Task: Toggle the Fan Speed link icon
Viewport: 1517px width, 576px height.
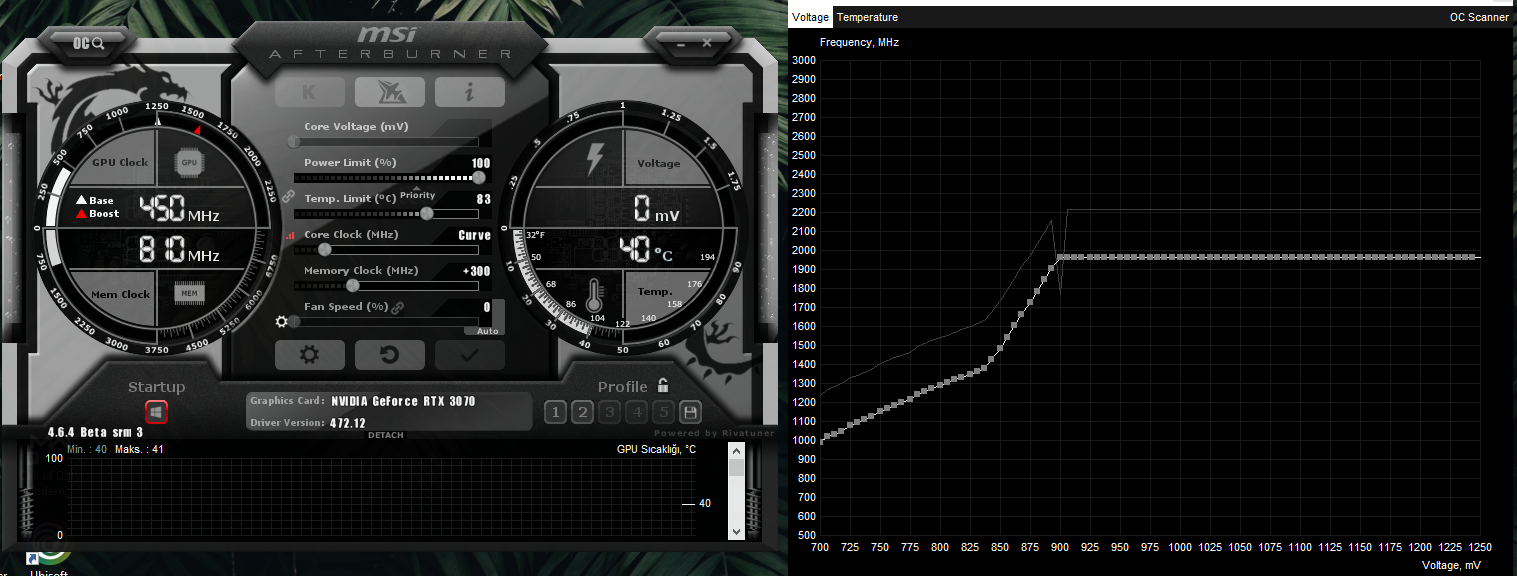Action: [397, 308]
